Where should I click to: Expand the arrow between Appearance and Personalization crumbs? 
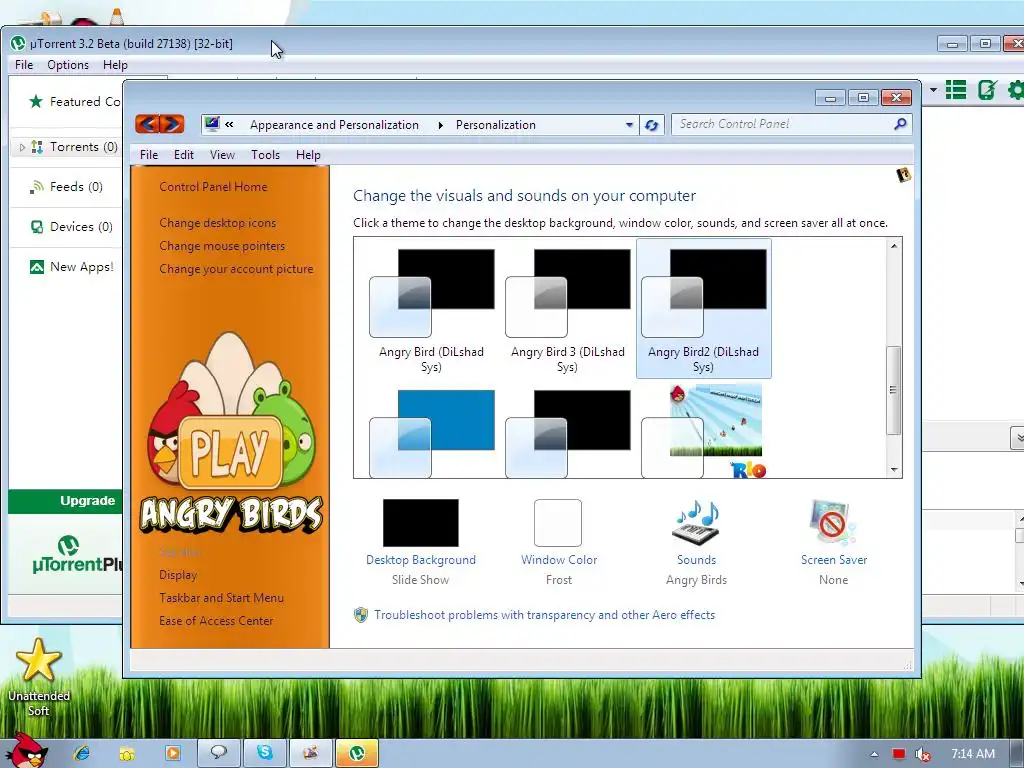(440, 125)
